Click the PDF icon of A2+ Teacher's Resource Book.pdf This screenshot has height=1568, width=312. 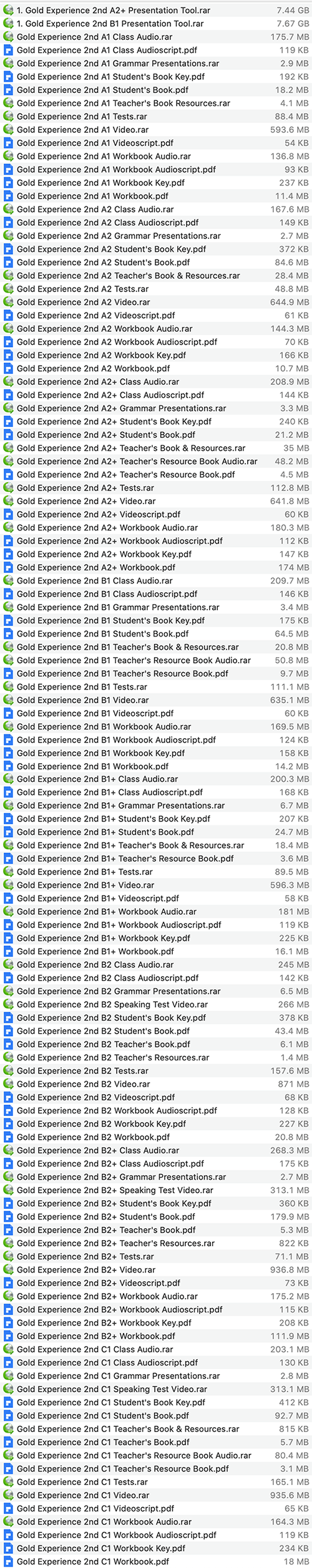pos(8,474)
